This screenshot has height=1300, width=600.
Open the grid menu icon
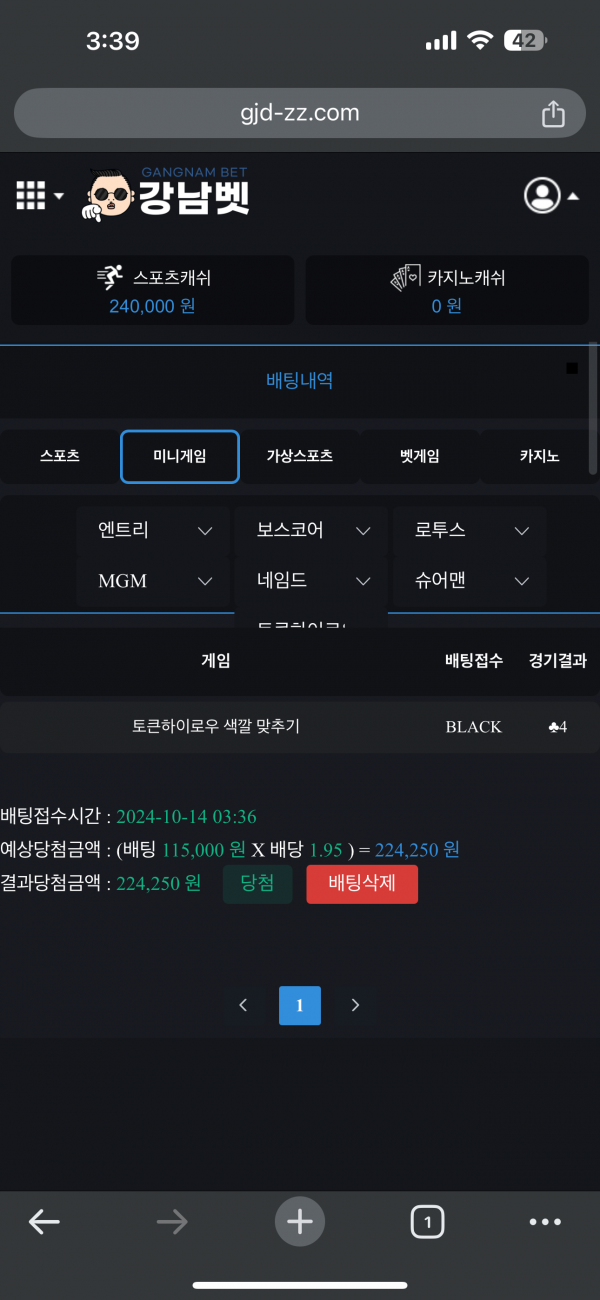[32, 195]
